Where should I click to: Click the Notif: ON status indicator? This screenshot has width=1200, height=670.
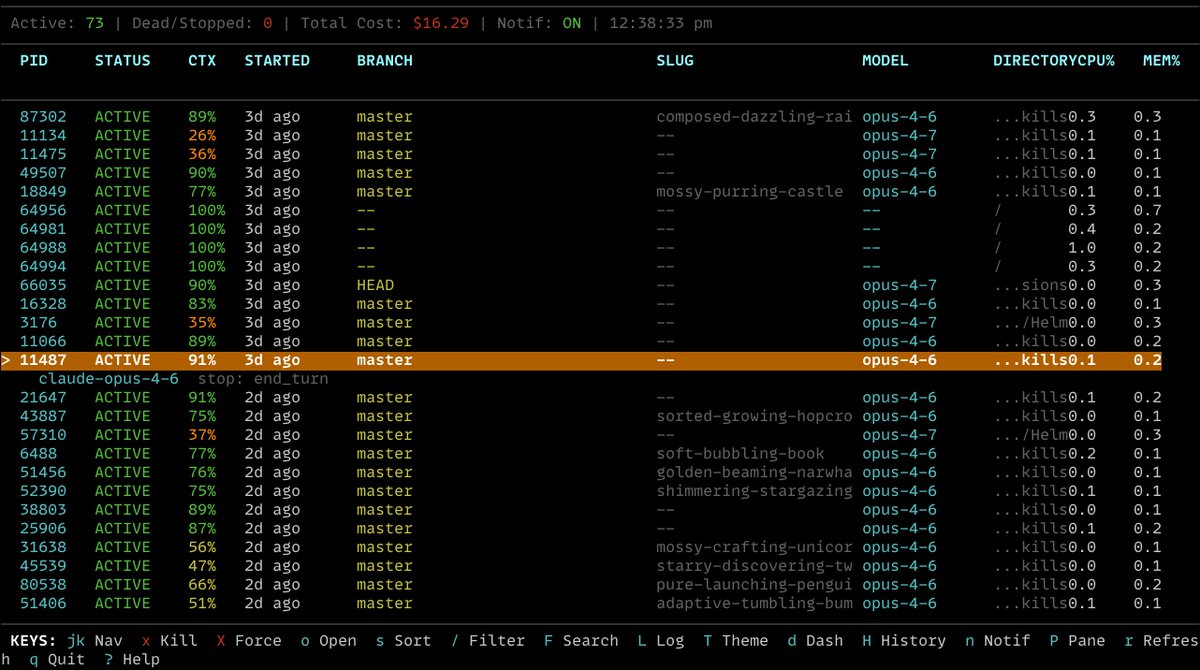tap(539, 22)
